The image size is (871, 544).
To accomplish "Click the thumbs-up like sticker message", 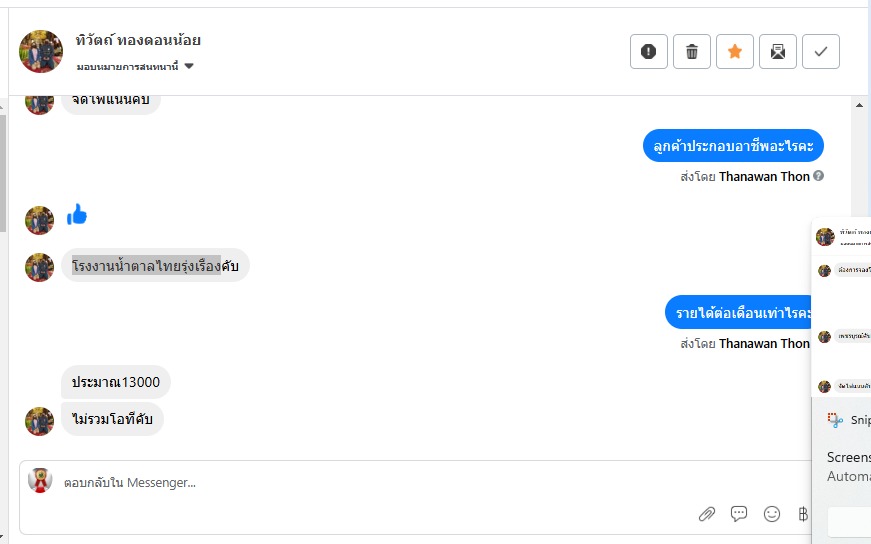I will point(78,214).
